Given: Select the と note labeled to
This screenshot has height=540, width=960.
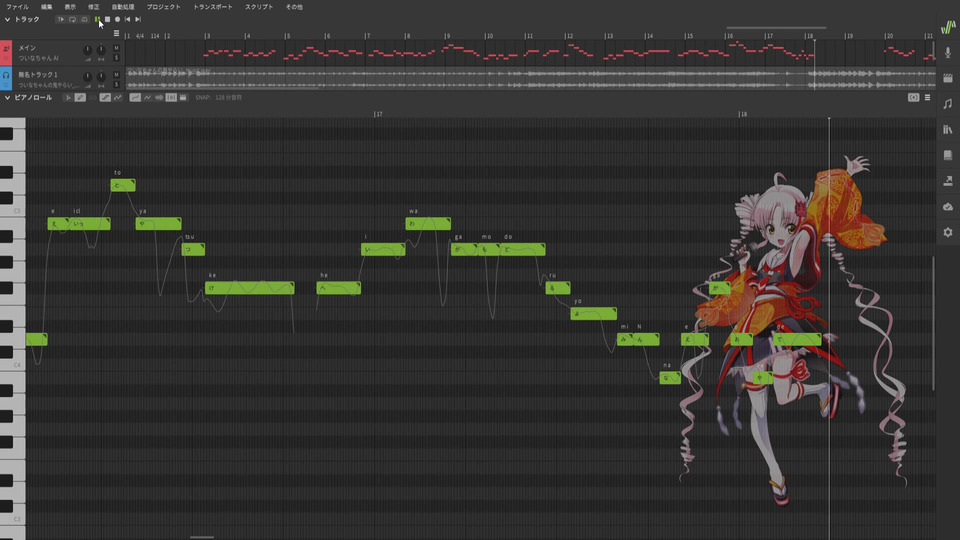Looking at the screenshot, I should point(123,185).
